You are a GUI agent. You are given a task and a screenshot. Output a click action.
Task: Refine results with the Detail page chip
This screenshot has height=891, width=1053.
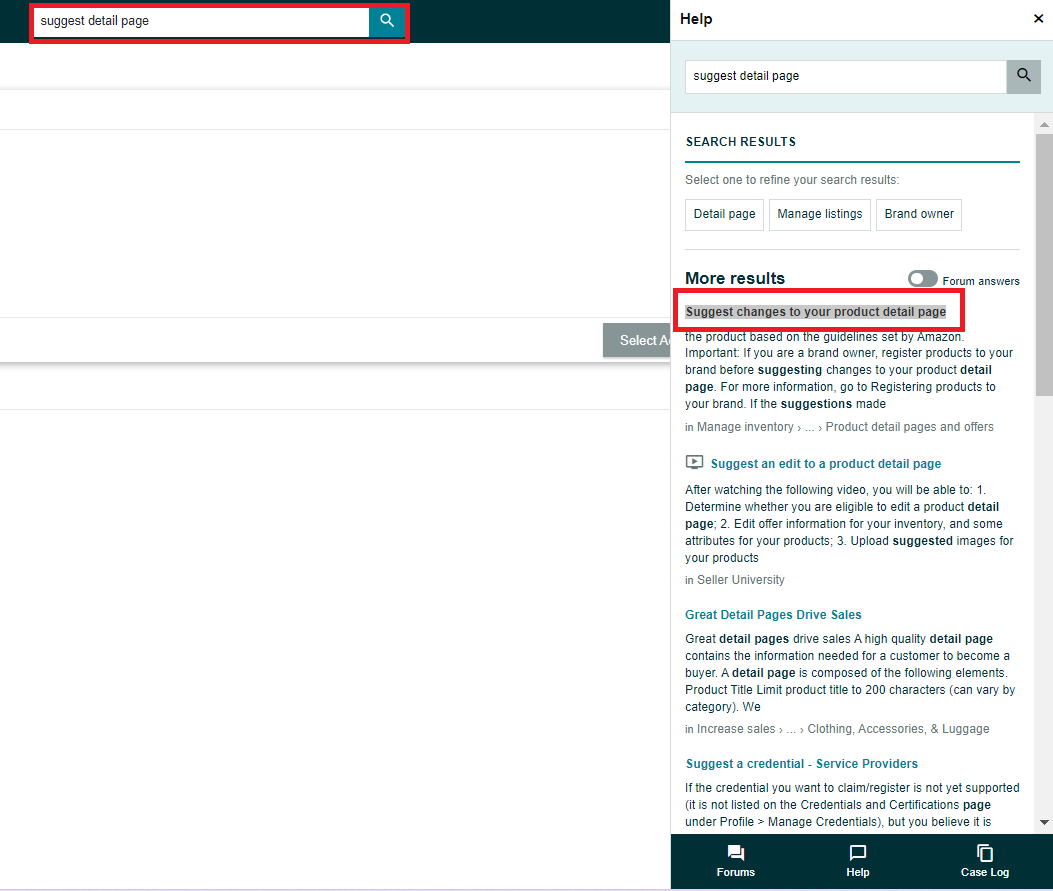click(x=724, y=214)
